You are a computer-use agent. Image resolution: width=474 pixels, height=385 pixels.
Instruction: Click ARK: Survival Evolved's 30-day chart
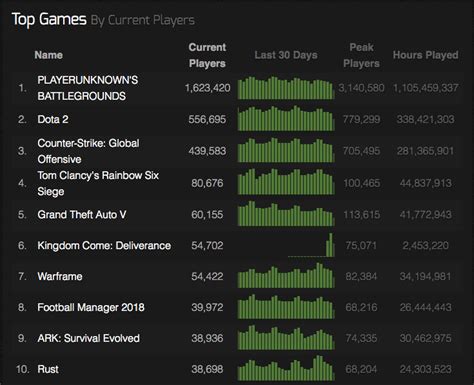tap(286, 337)
